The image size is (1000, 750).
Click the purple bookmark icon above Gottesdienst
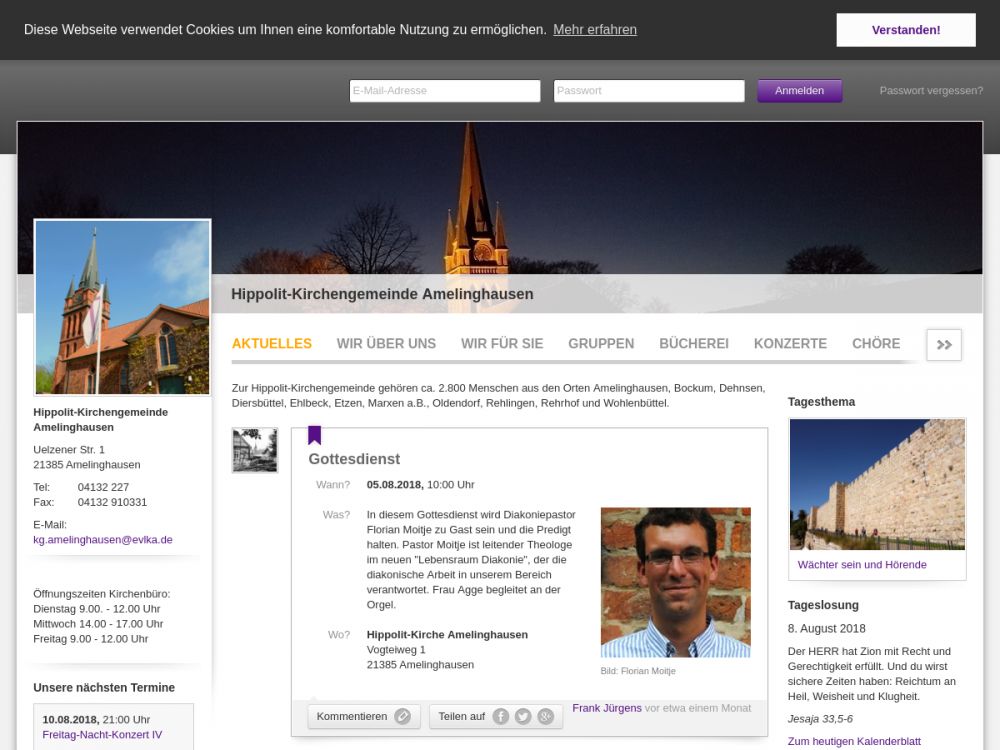pos(314,435)
